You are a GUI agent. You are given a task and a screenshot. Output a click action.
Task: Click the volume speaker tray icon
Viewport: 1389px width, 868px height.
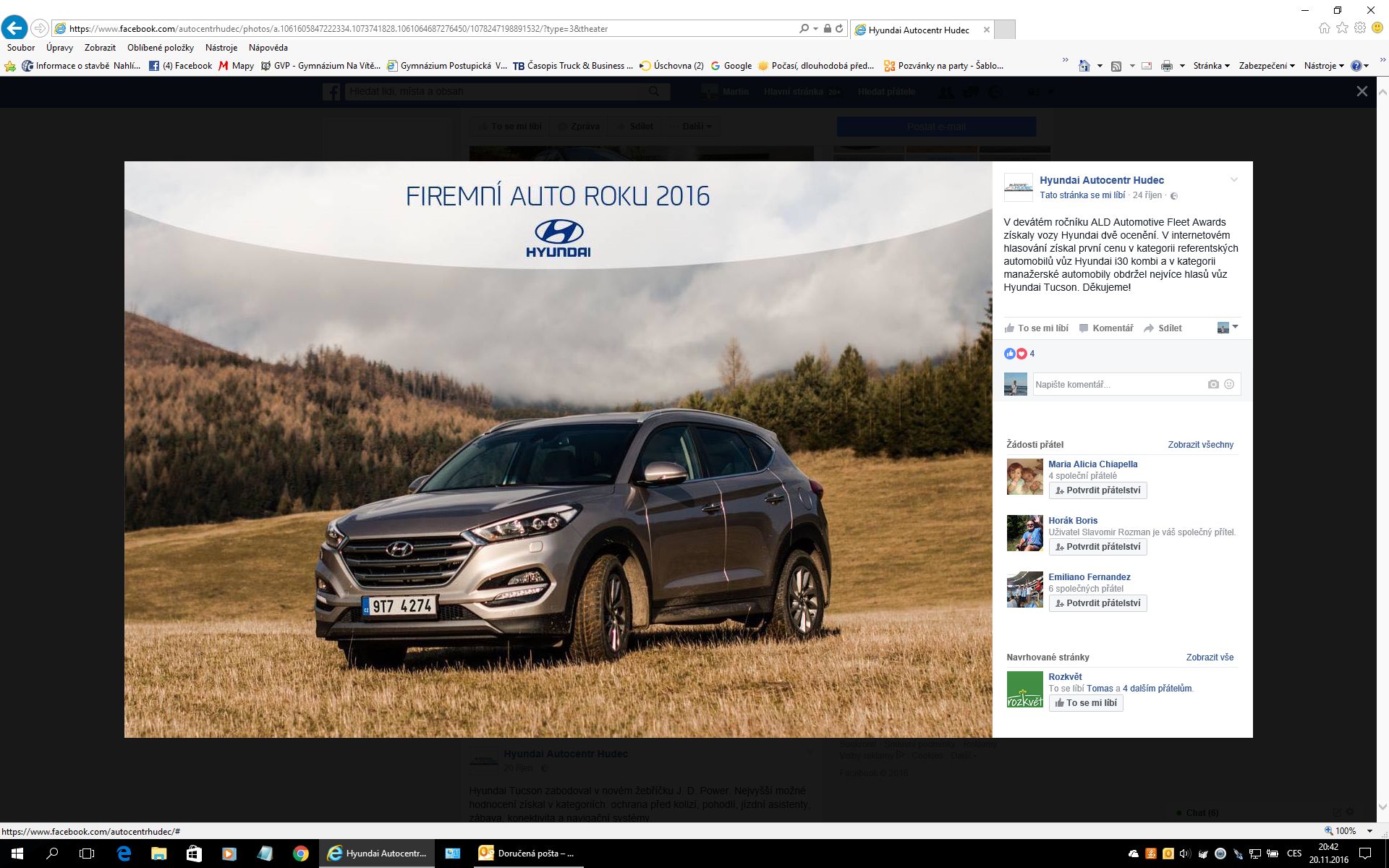1185,854
